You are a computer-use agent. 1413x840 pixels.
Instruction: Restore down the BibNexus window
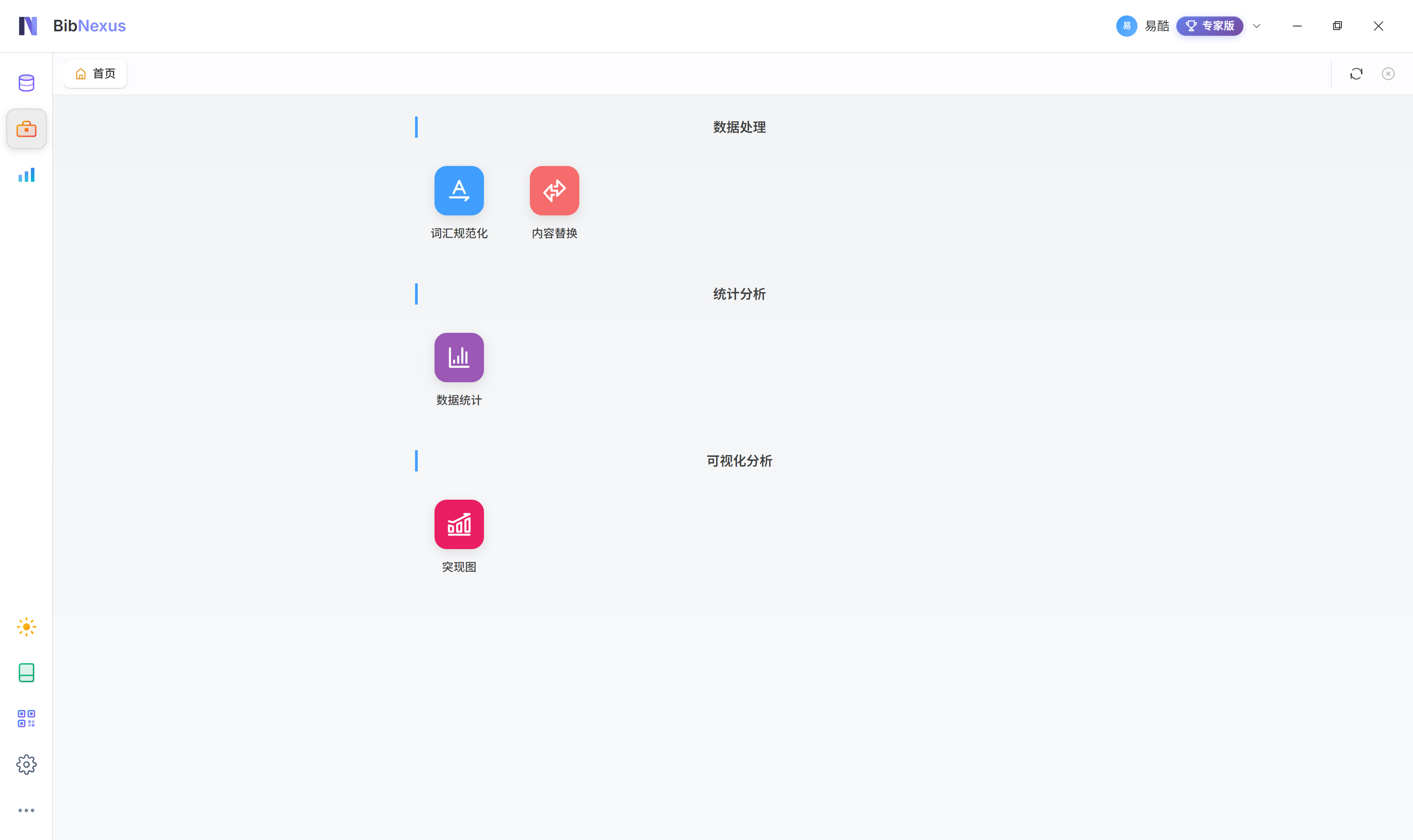click(1337, 26)
